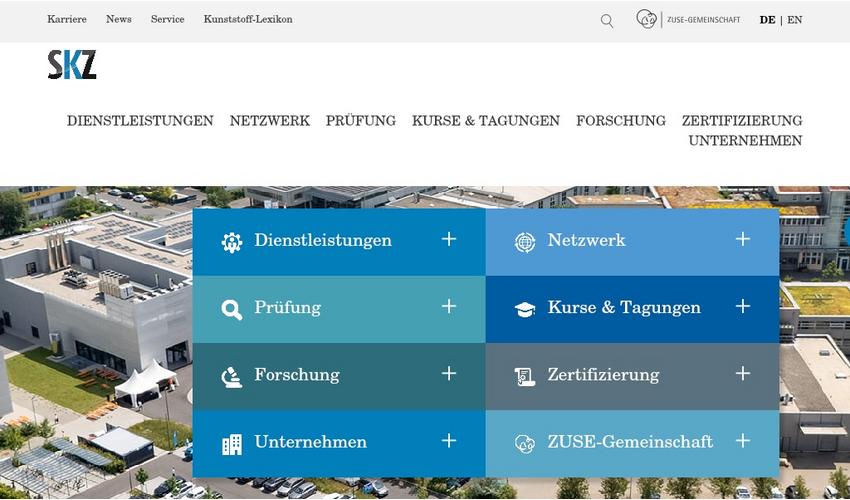Click the Zertifizierung tile label
Screen dimensions: 850x500
coord(603,375)
